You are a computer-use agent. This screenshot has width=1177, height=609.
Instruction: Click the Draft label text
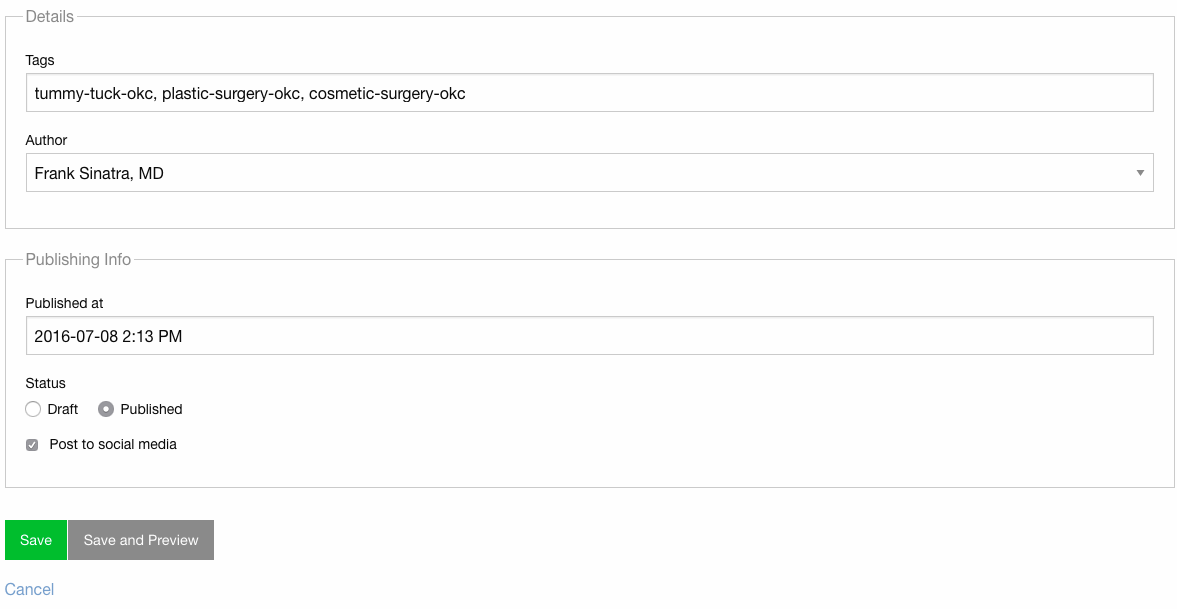click(x=63, y=409)
